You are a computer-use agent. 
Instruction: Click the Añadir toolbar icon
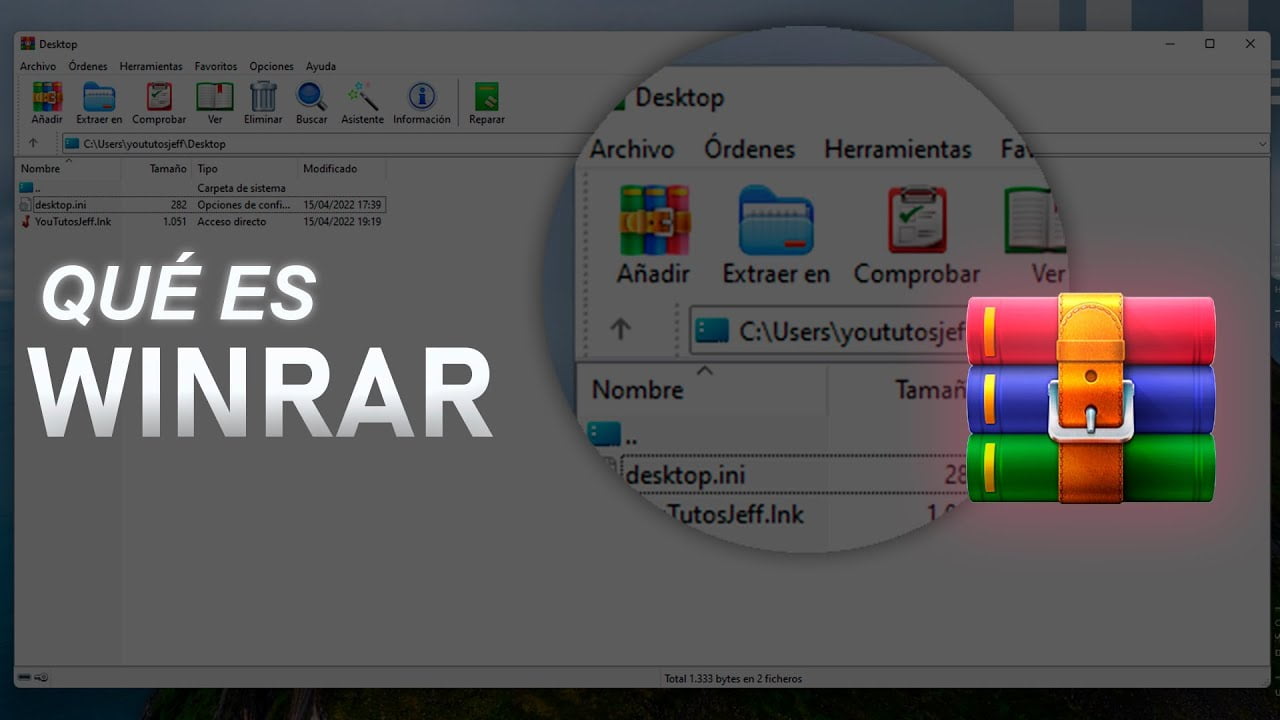pyautogui.click(x=47, y=103)
